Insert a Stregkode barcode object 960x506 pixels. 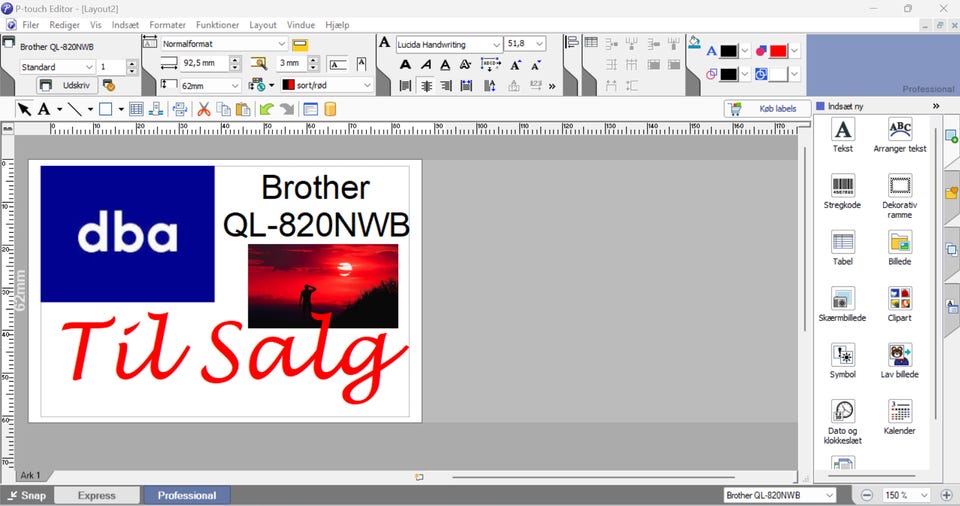(x=842, y=192)
